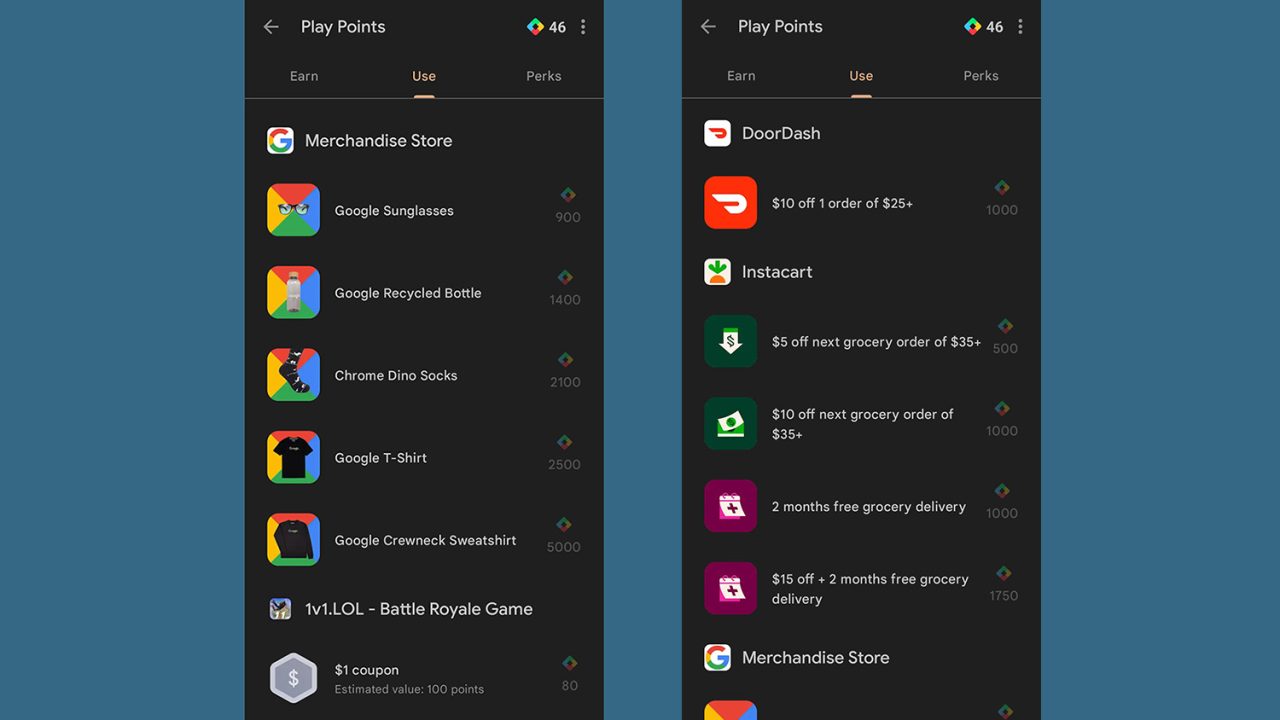Choose the "Chrome Dino Socks" label

[x=396, y=376]
